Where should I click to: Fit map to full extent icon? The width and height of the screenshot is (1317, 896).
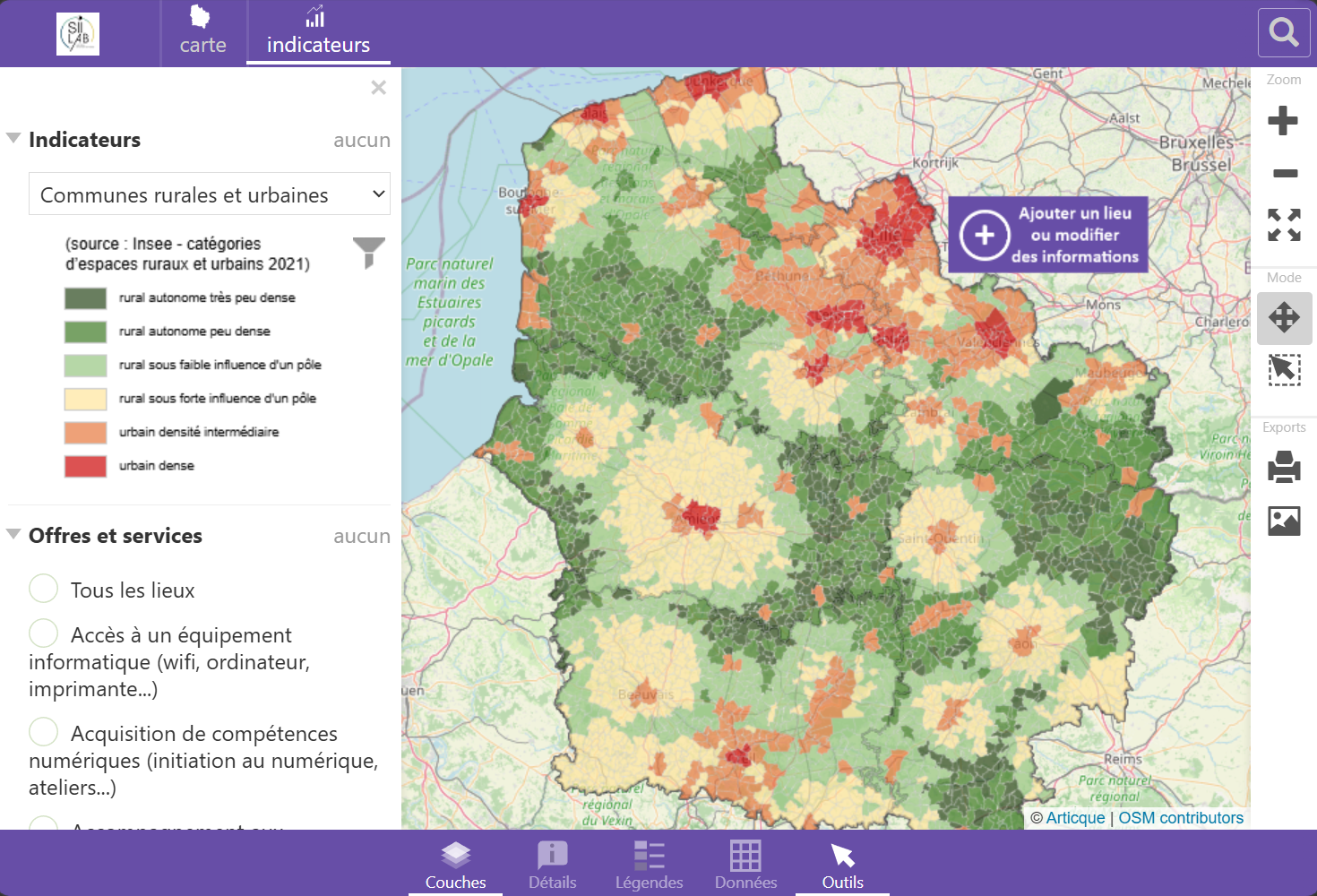(1284, 225)
